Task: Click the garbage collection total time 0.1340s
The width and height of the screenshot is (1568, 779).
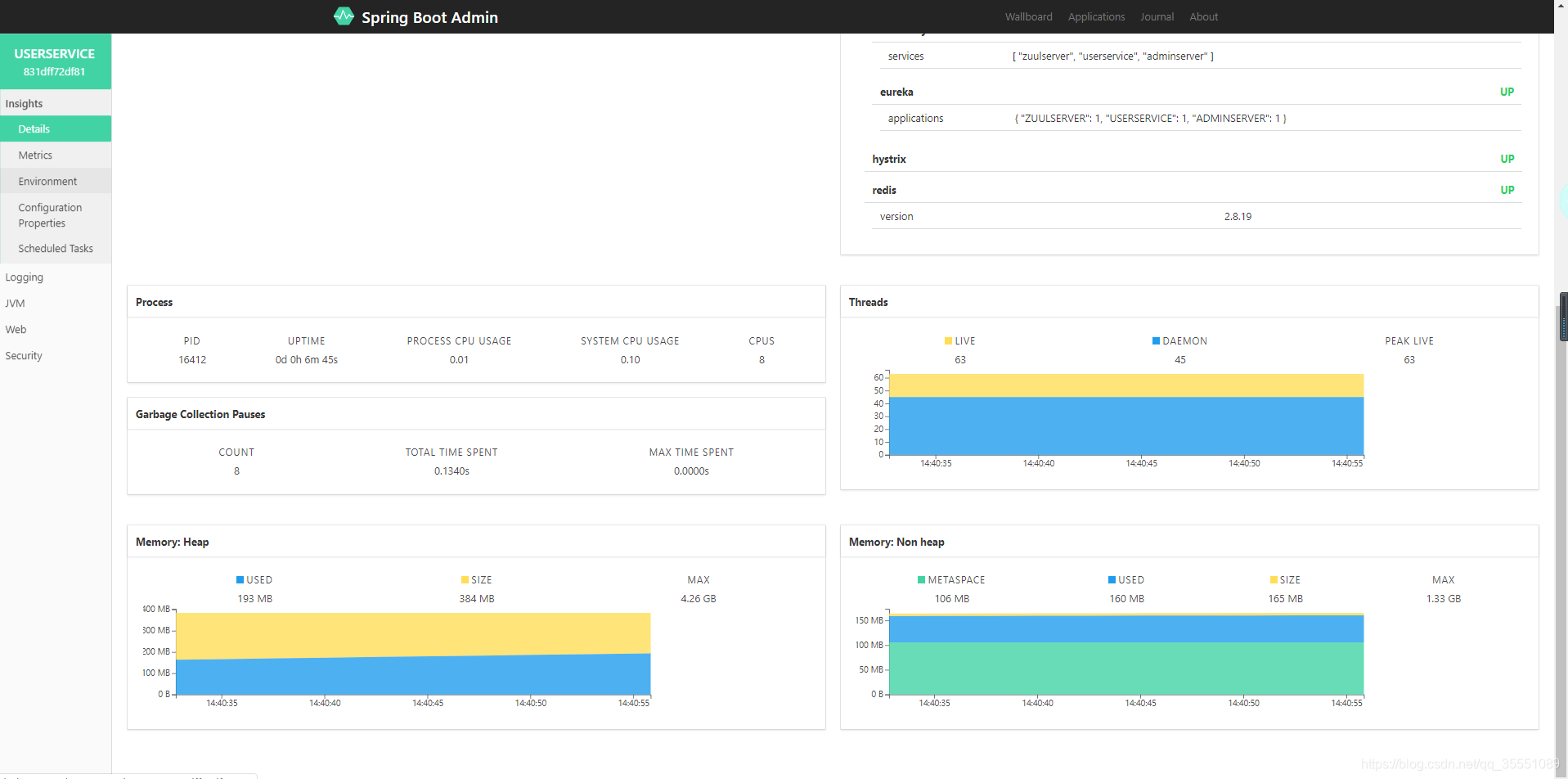Action: [452, 471]
